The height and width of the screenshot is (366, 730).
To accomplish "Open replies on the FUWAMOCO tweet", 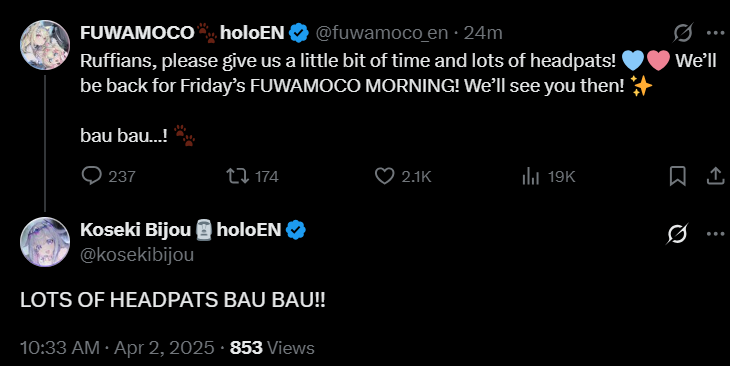I will (x=108, y=176).
